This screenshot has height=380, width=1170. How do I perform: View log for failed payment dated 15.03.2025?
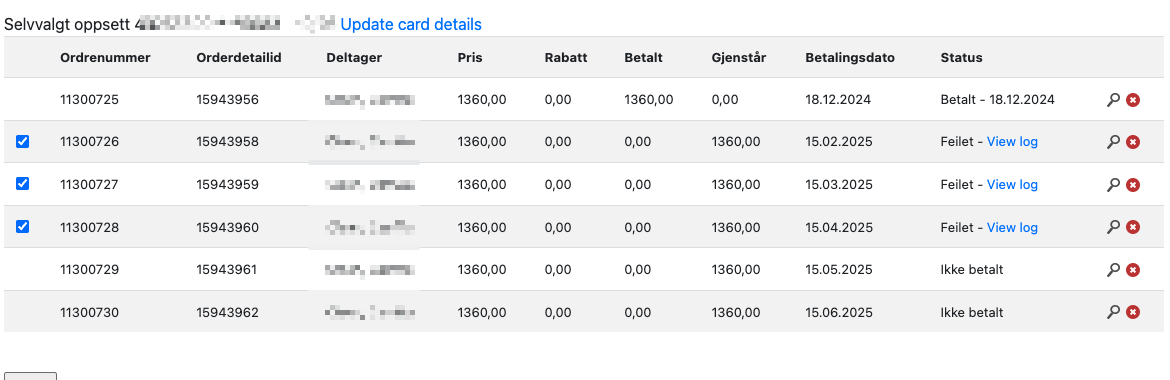pos(1012,184)
